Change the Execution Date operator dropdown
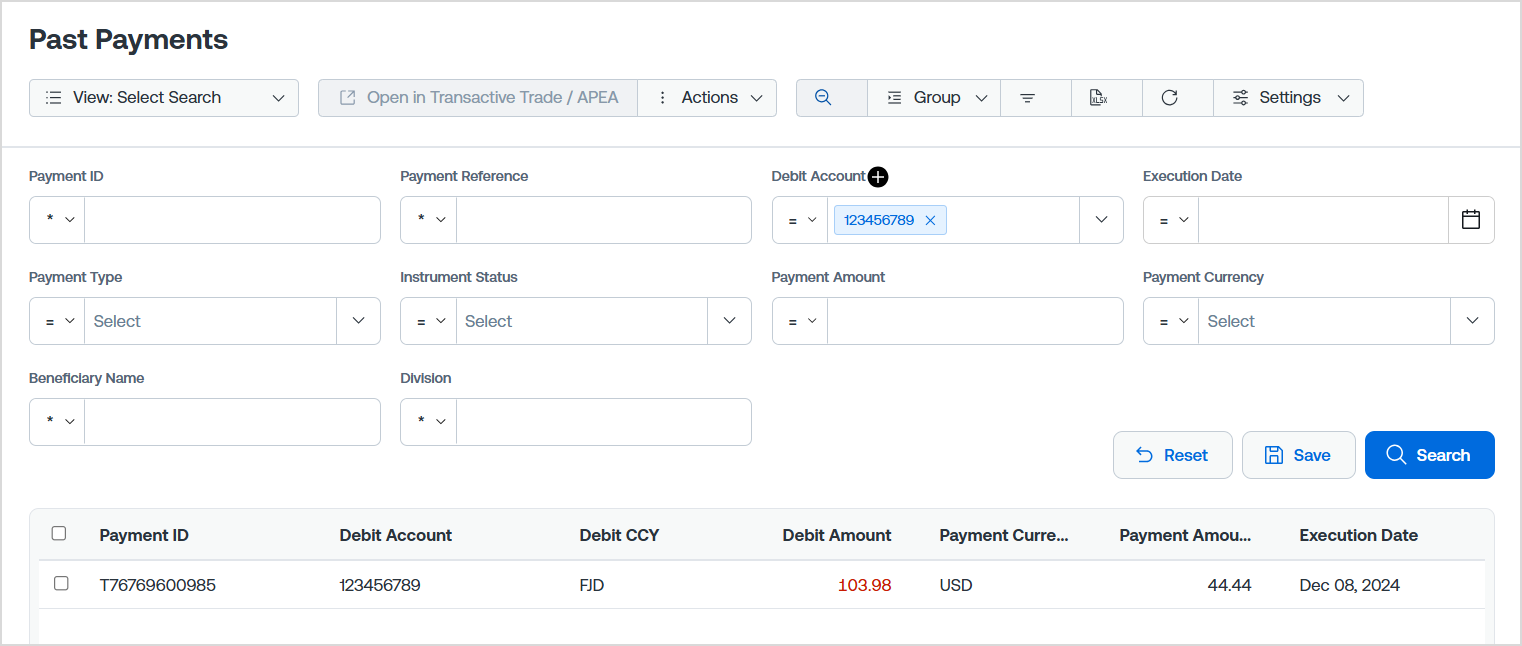 pos(1172,220)
